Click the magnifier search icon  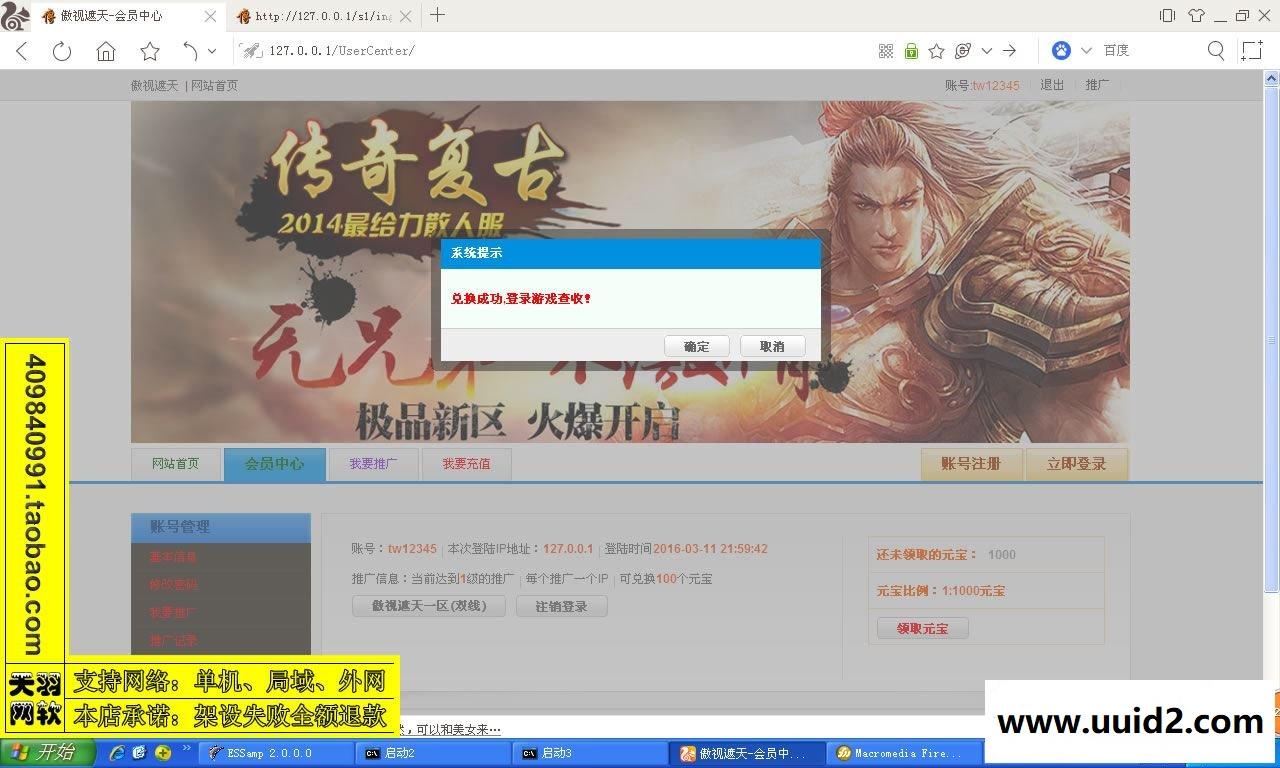click(x=1216, y=50)
